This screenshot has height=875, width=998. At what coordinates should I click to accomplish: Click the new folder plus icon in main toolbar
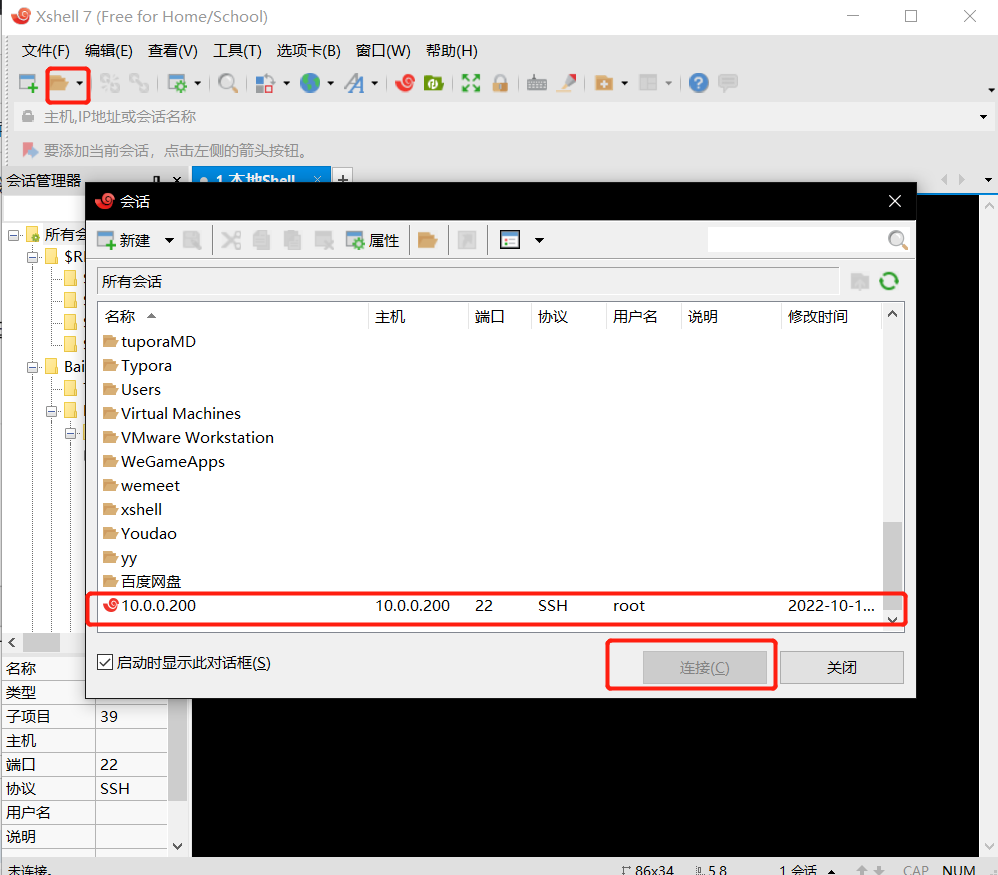(x=603, y=83)
